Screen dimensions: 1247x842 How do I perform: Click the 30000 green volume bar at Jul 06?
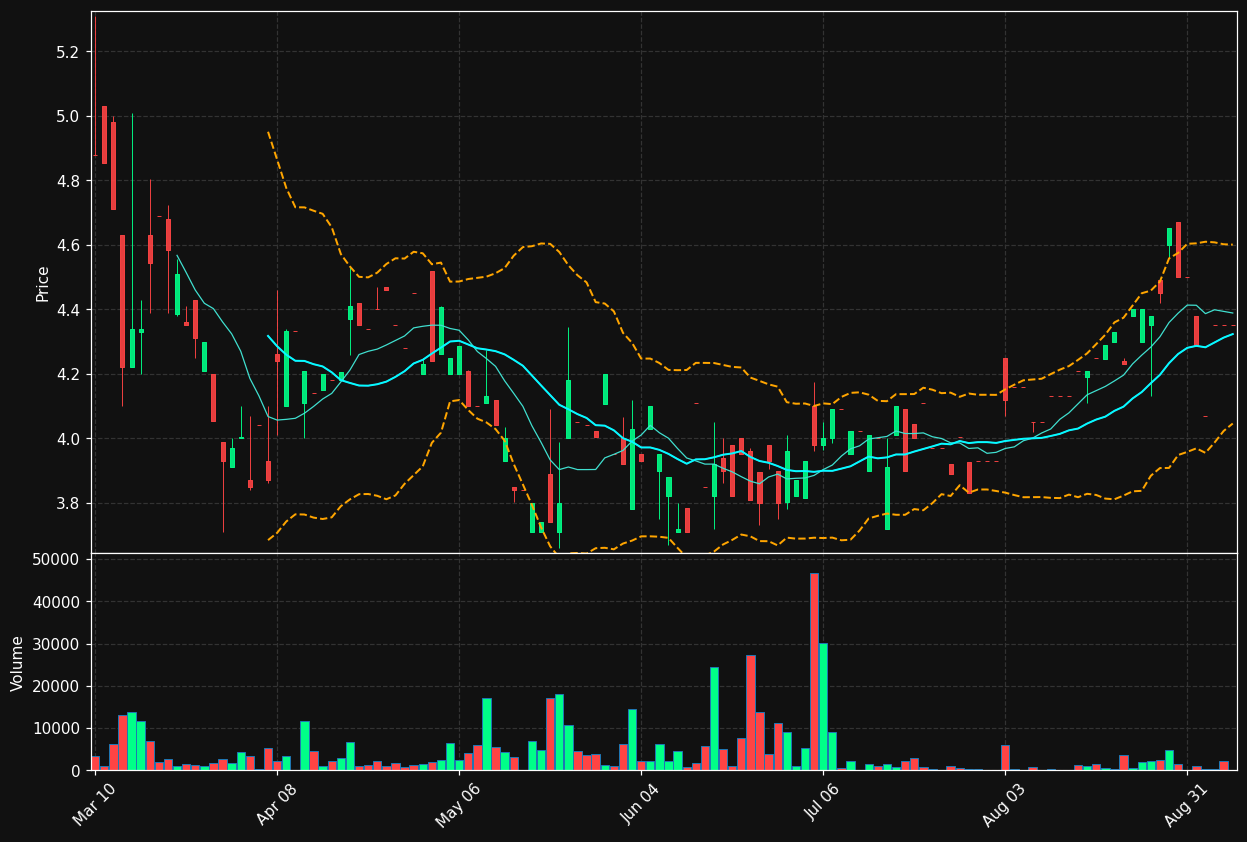(823, 707)
